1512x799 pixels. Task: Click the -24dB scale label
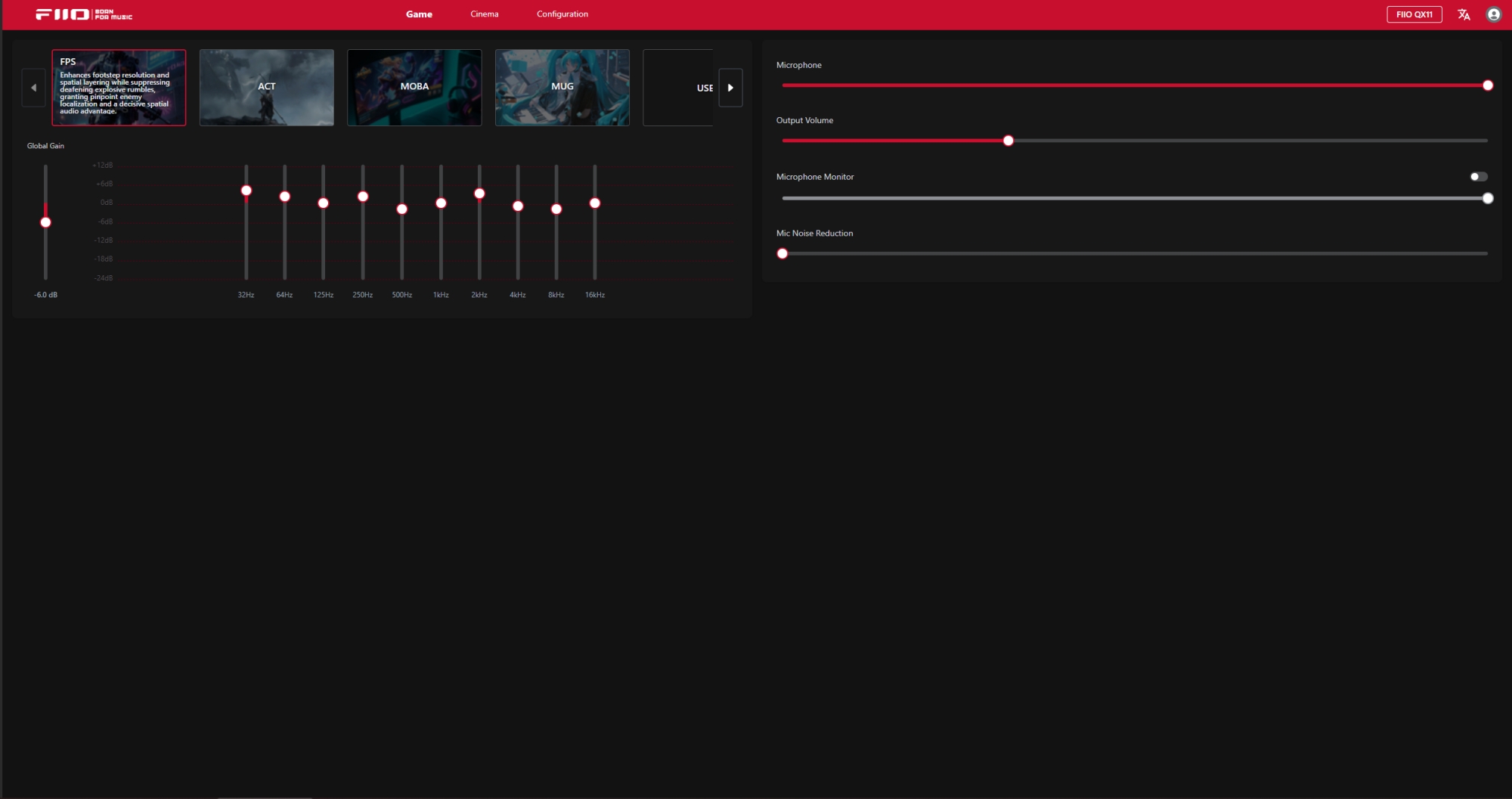coord(104,278)
